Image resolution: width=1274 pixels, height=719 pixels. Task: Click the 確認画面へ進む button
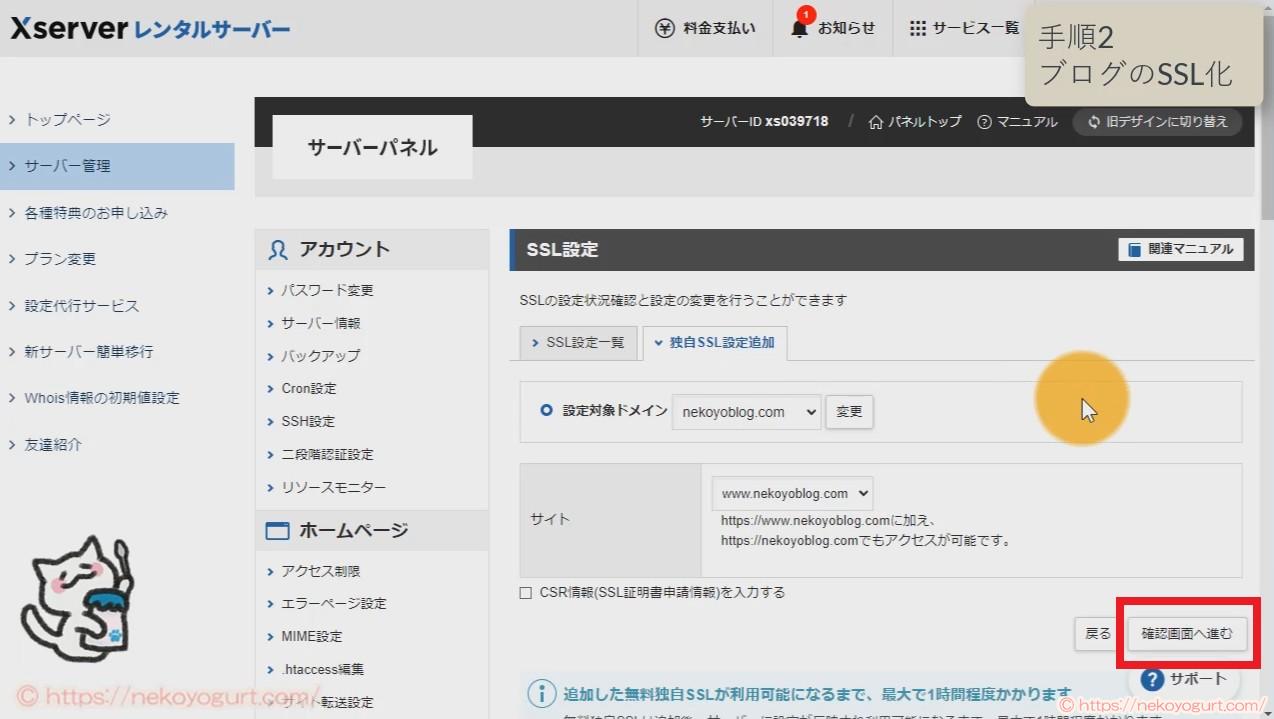coord(1186,633)
